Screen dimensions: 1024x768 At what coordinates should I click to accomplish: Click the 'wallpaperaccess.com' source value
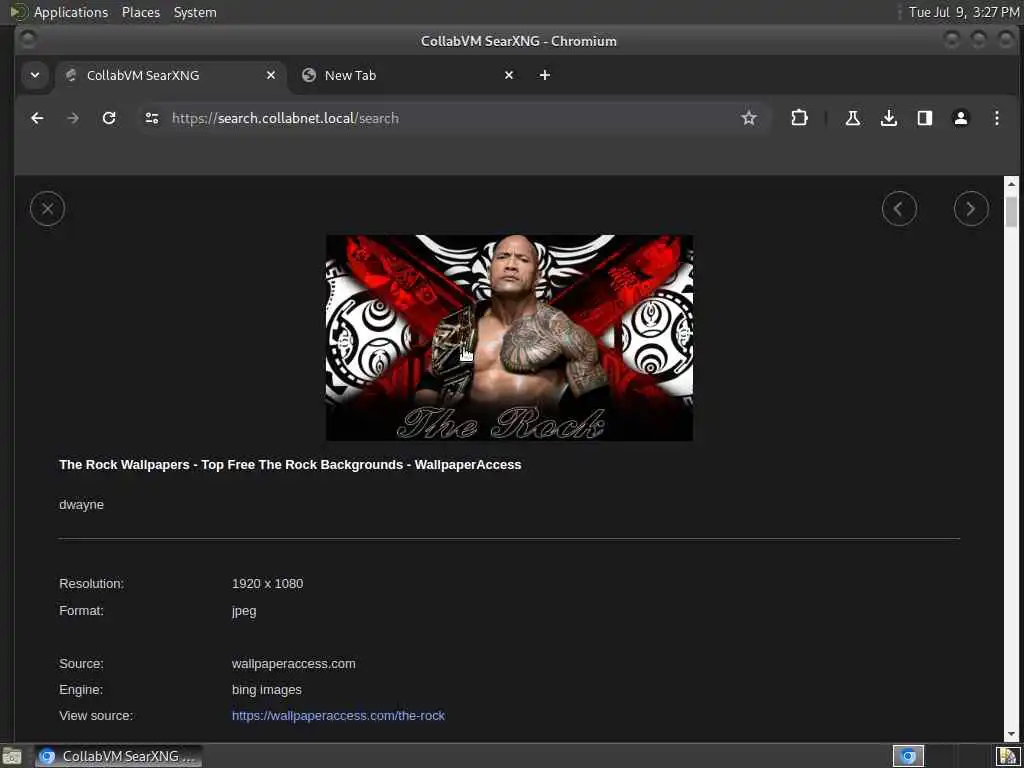pos(294,664)
